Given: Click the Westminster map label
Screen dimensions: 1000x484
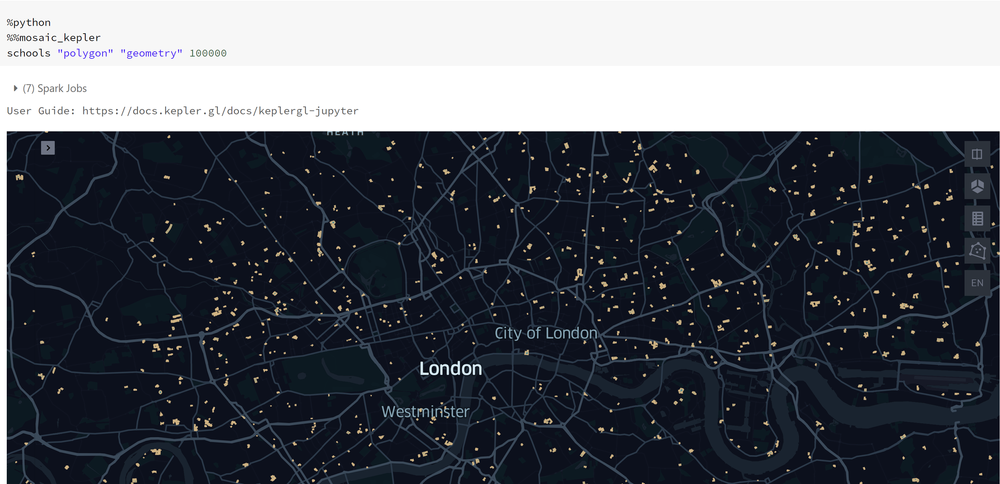Looking at the screenshot, I should (425, 412).
